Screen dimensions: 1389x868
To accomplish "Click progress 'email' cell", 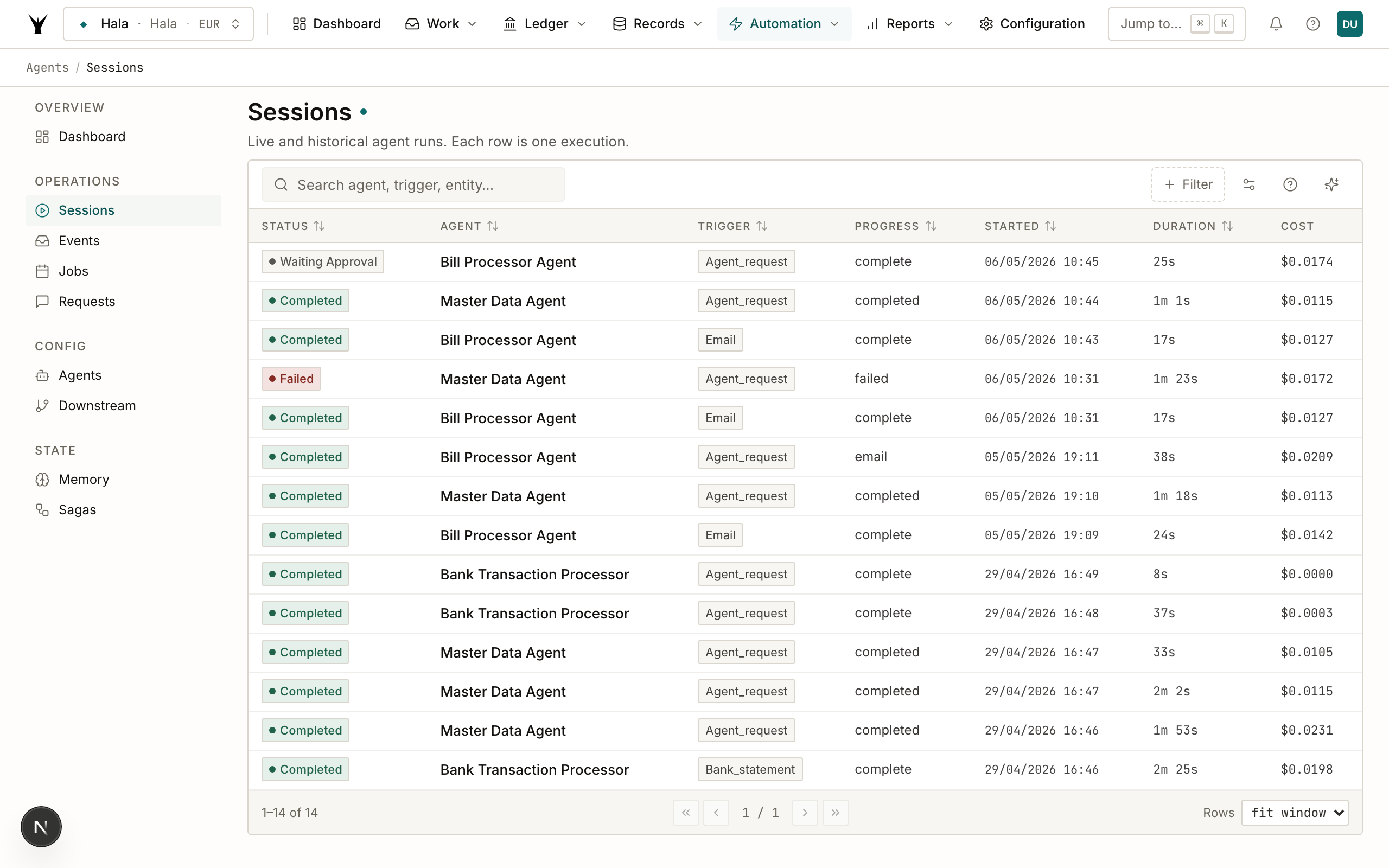I will (870, 457).
